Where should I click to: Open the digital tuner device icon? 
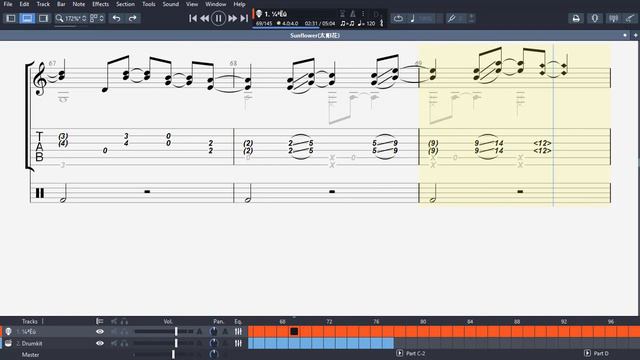tap(595, 18)
